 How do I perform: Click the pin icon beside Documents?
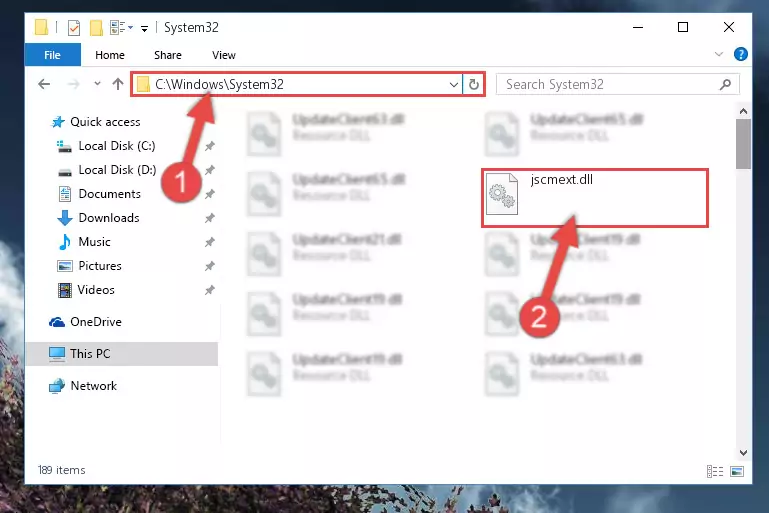click(x=209, y=194)
